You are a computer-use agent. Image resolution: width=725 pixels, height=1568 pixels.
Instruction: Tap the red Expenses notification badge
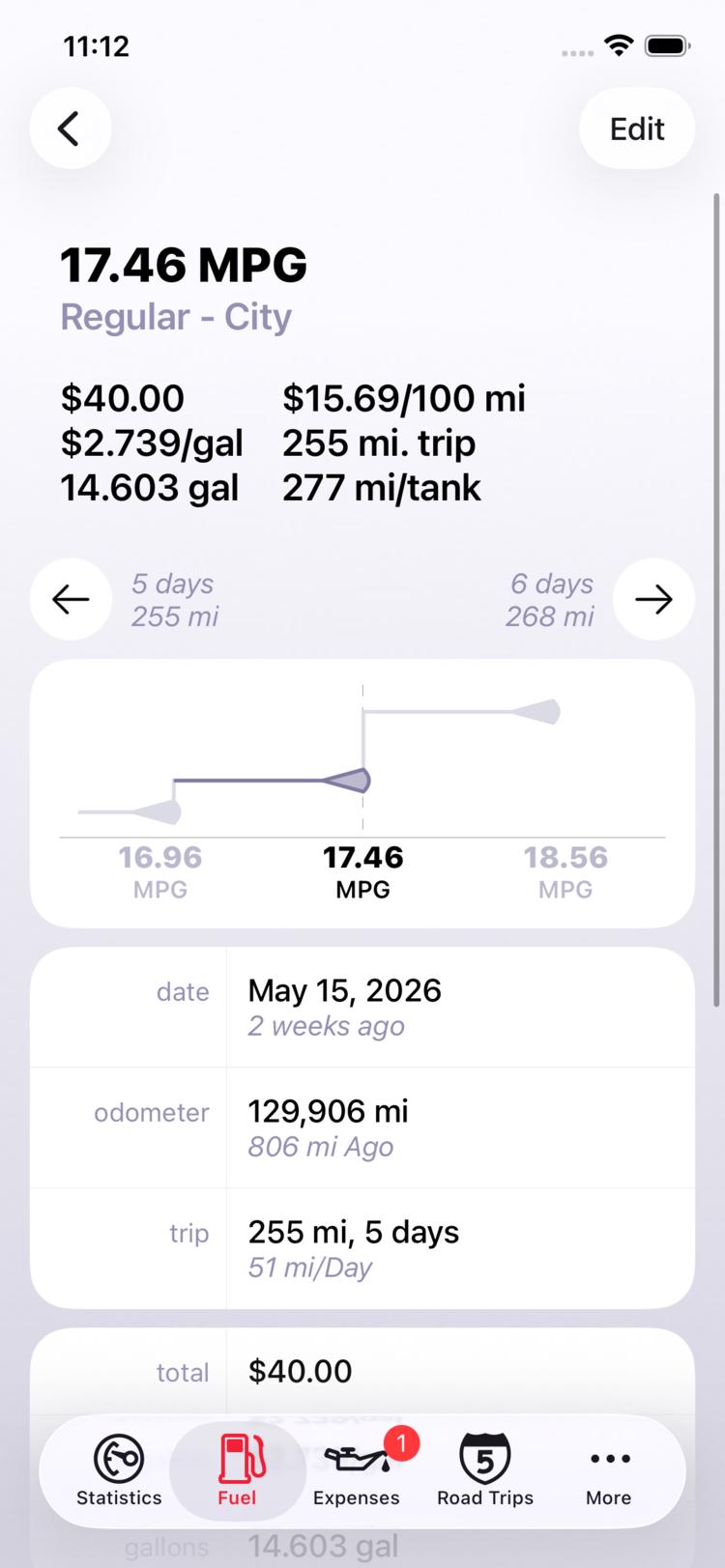click(401, 1443)
